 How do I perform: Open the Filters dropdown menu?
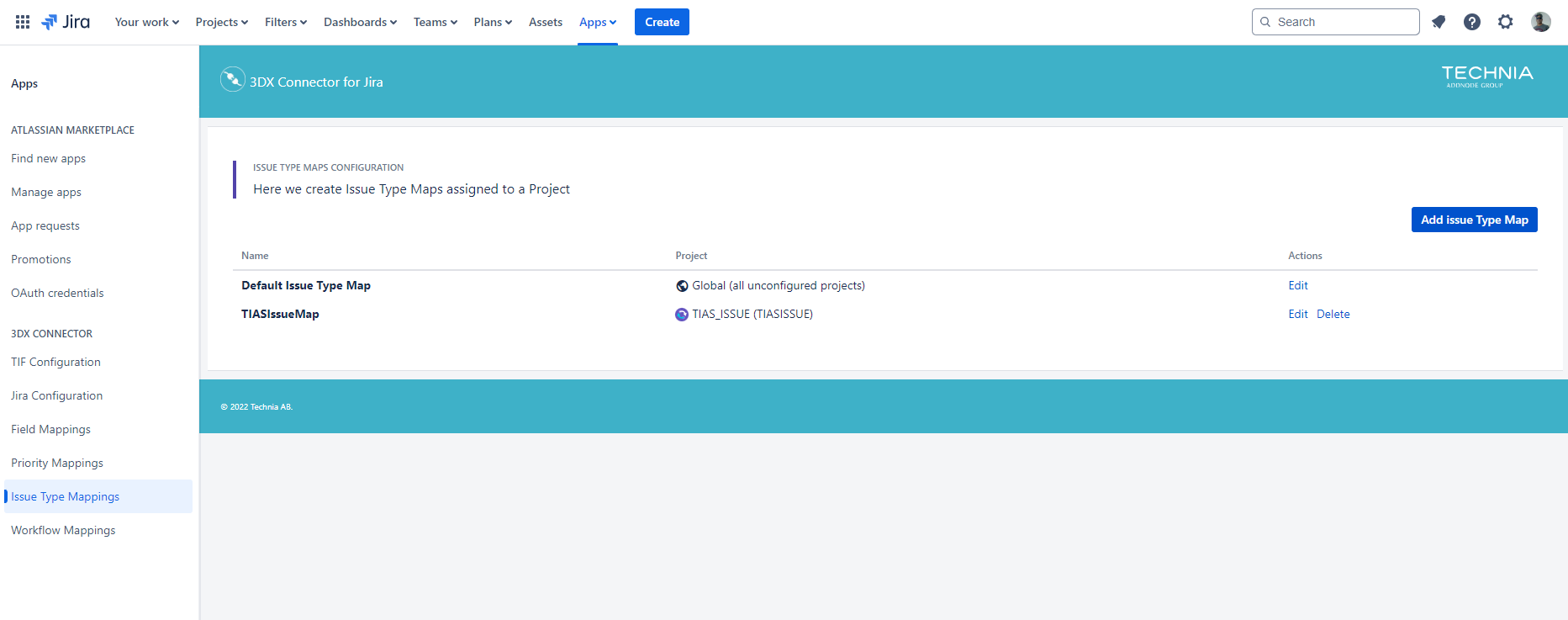click(x=285, y=22)
